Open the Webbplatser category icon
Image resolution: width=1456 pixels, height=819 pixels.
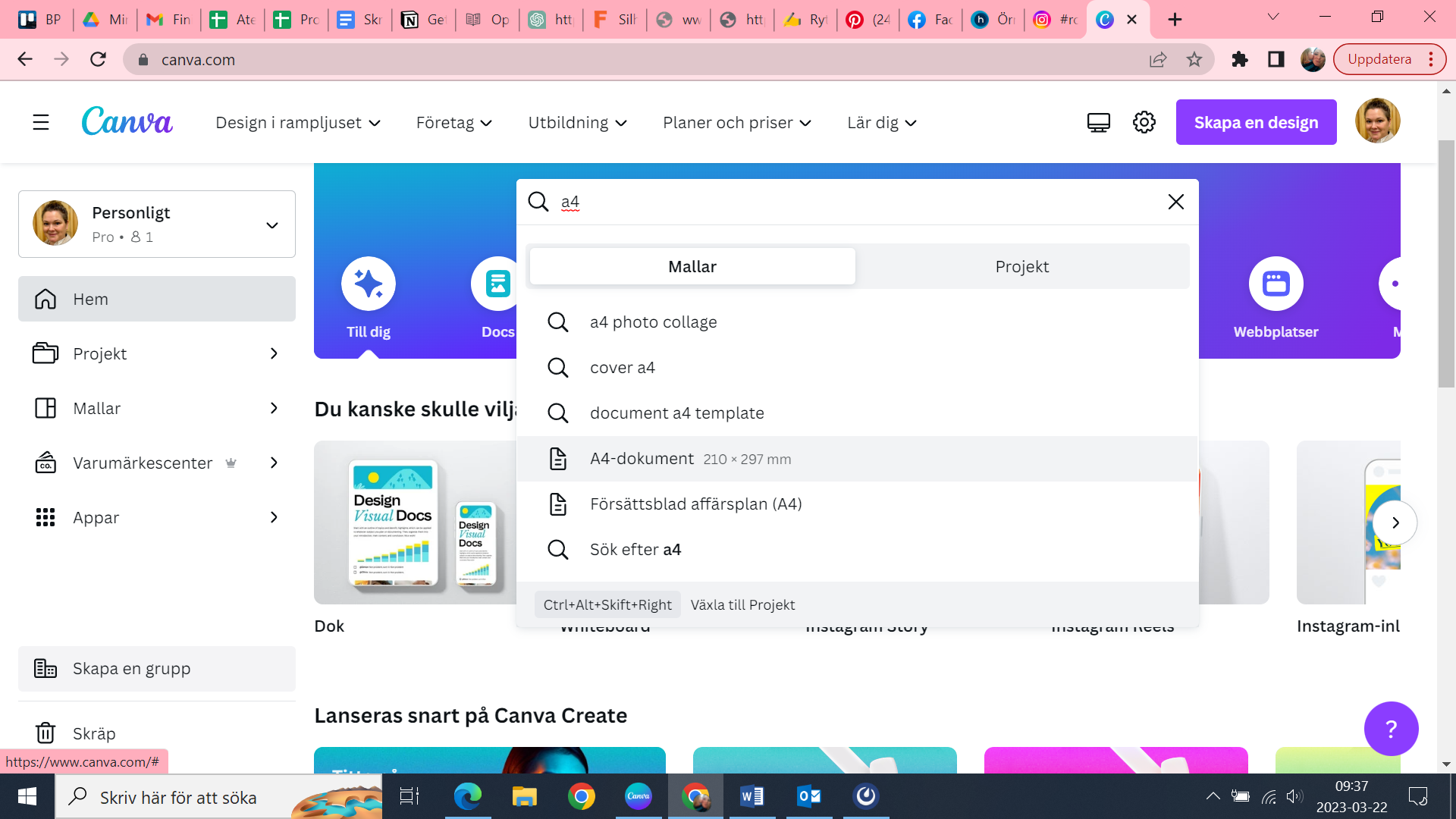(1276, 284)
